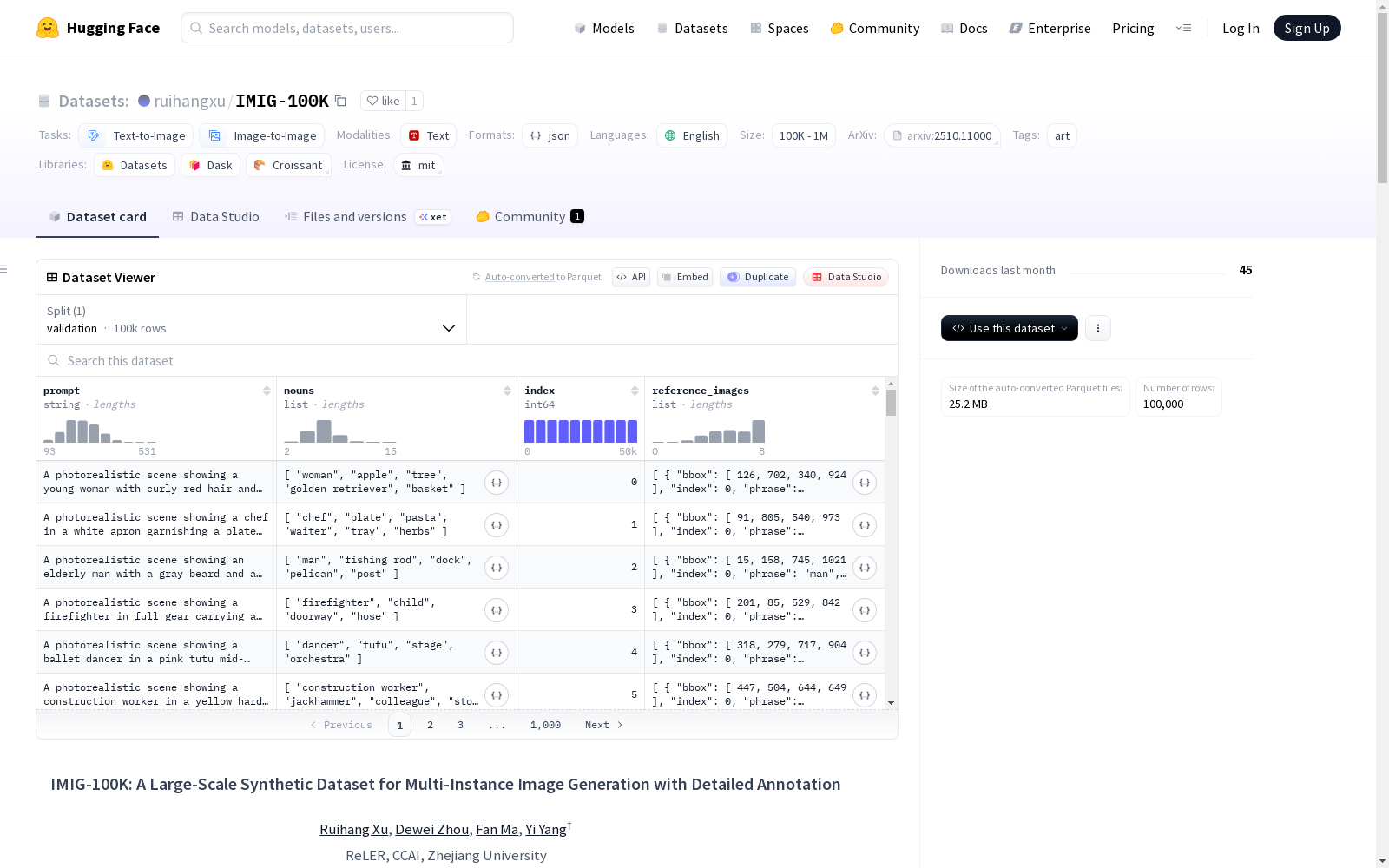Open Ruihang Xu author link
The width and height of the screenshot is (1389, 868).
pos(353,829)
